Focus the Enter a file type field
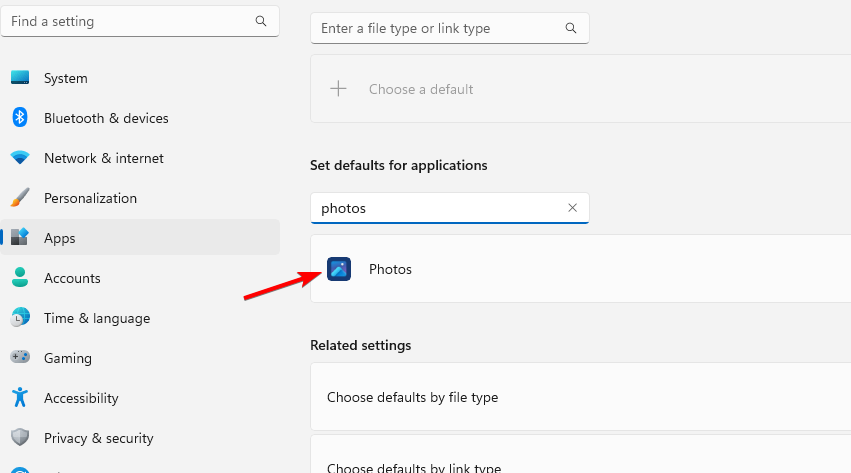This screenshot has width=851, height=473. tap(440, 29)
